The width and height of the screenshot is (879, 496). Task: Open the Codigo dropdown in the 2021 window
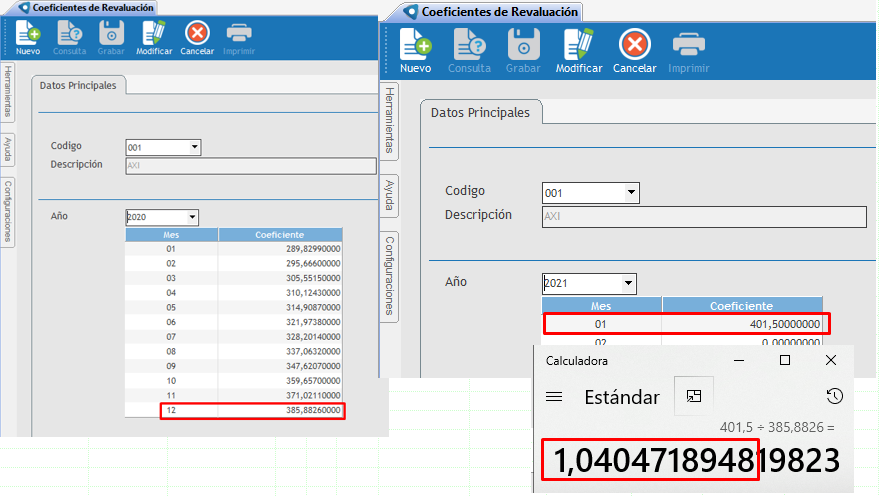pyautogui.click(x=631, y=193)
